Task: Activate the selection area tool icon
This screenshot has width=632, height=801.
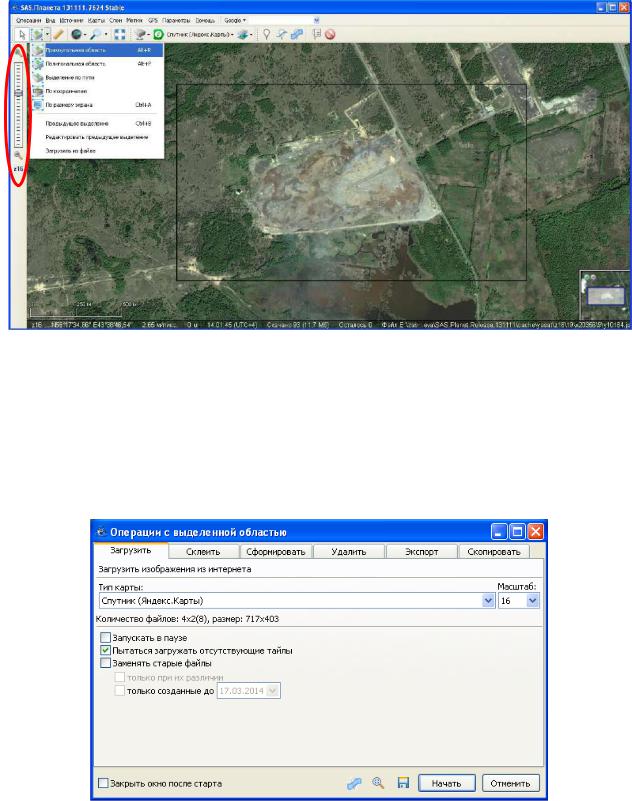Action: click(x=37, y=34)
